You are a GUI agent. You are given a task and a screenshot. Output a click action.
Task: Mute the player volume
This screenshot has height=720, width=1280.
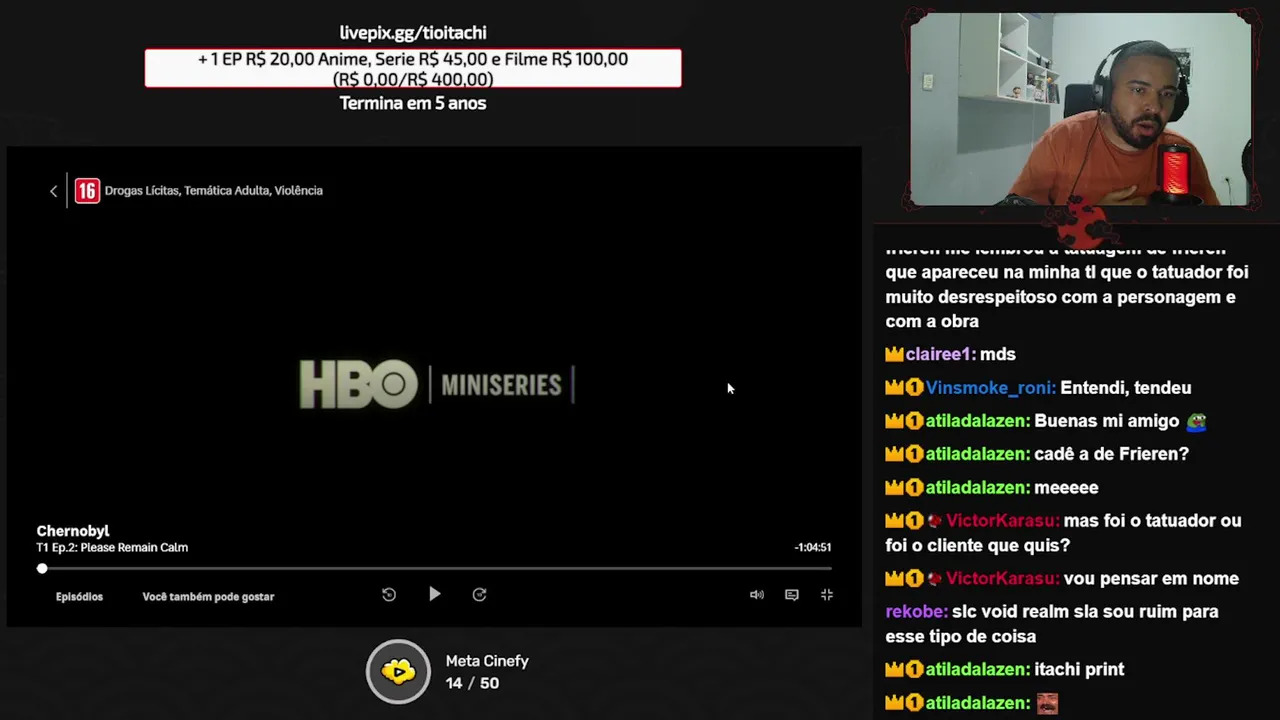click(757, 595)
